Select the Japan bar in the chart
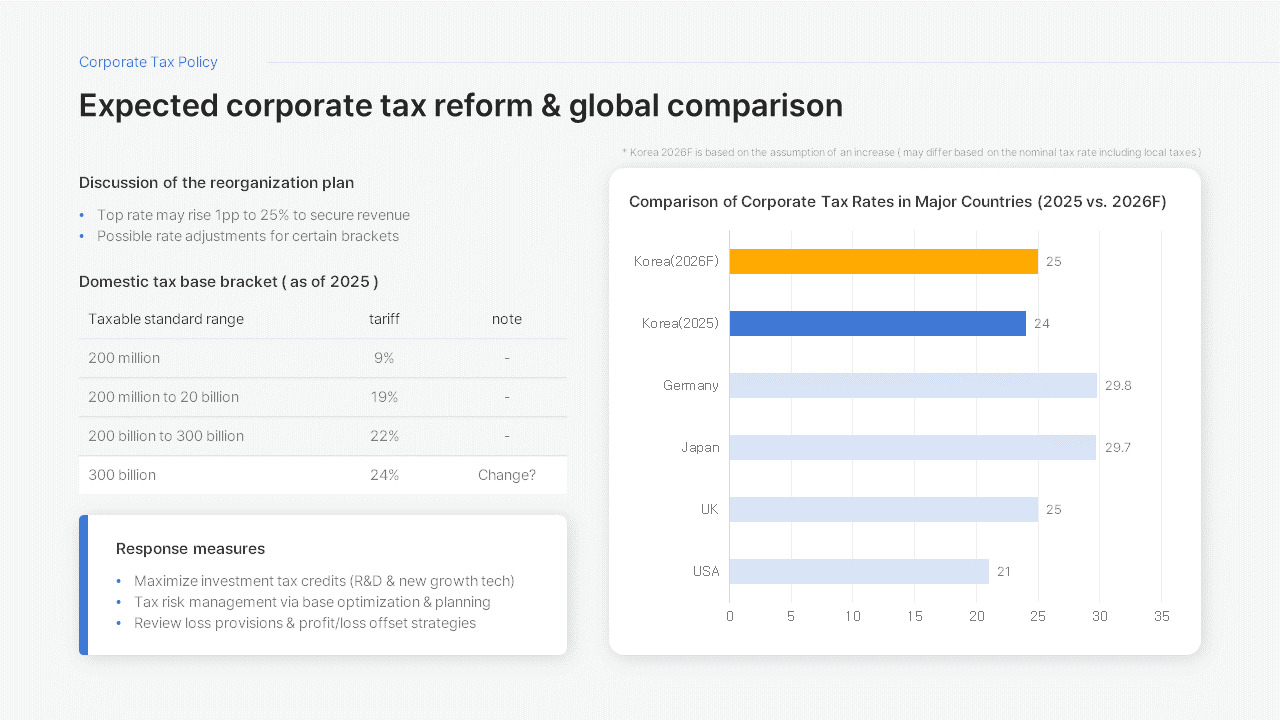Image resolution: width=1280 pixels, height=720 pixels. click(x=913, y=447)
